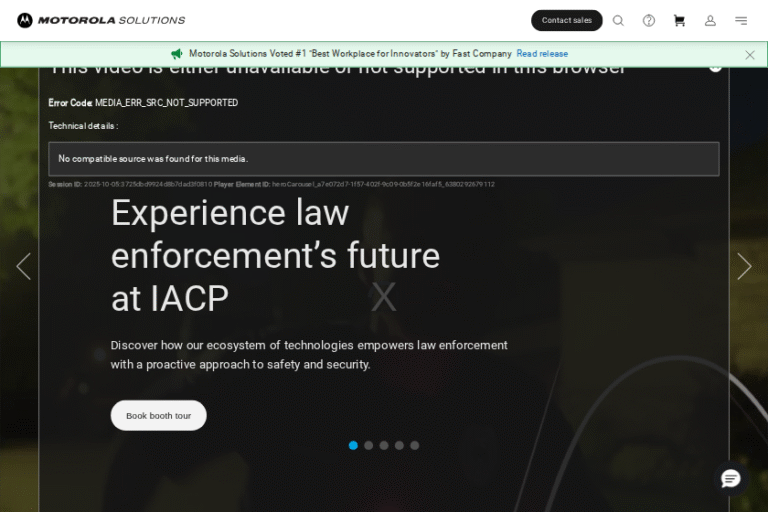This screenshot has height=512, width=768.
Task: Go to the previous carousel slide
Action: [24, 266]
